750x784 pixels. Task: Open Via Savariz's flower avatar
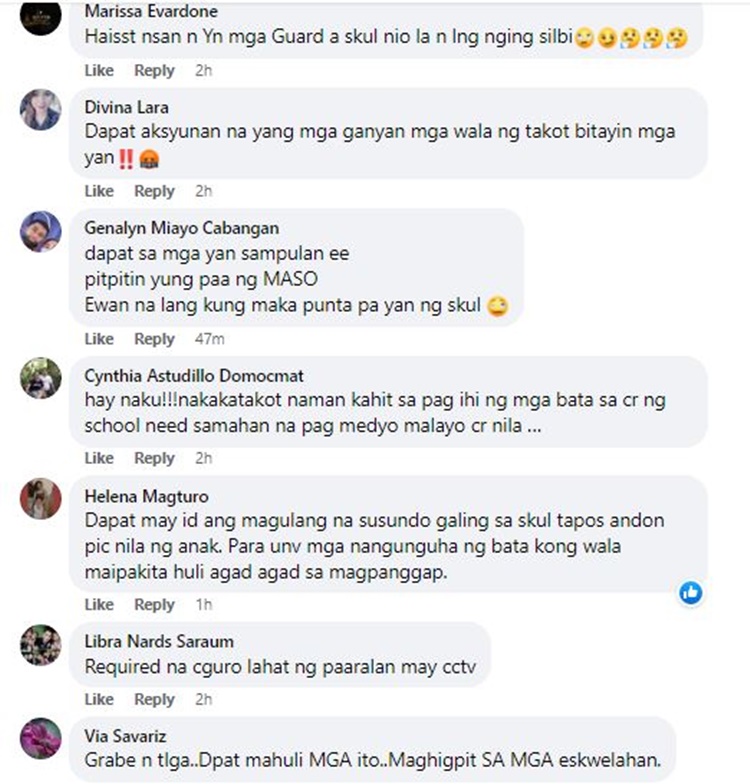[40, 738]
